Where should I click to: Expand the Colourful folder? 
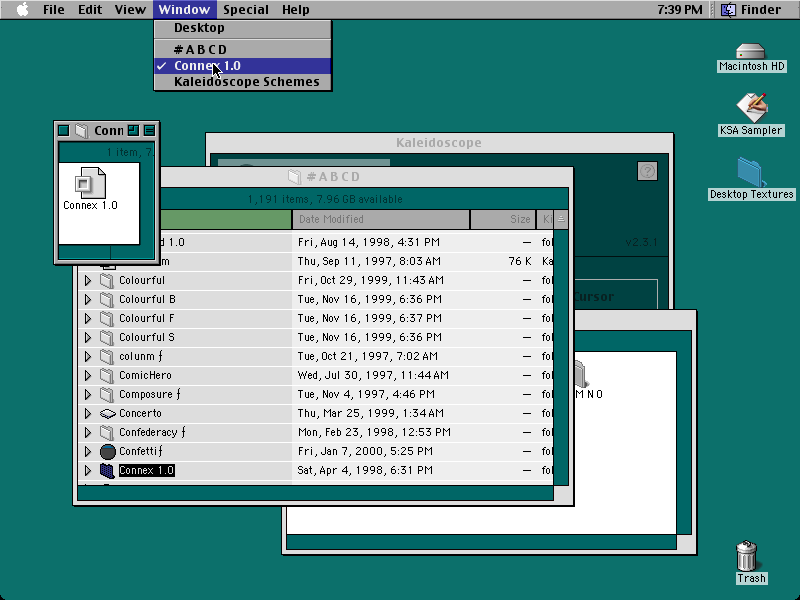87,280
